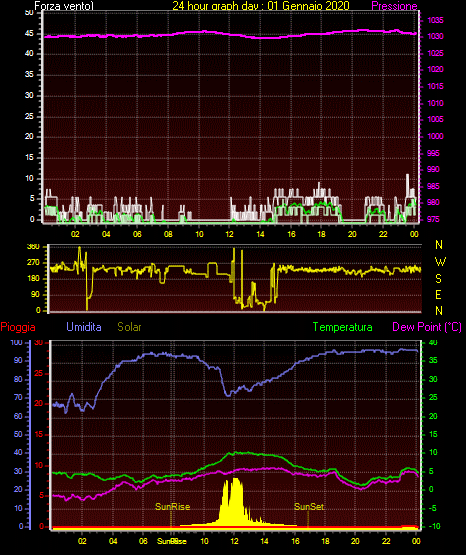466x555 pixels.
Task: Click the Solar legend label
Action: [129, 327]
